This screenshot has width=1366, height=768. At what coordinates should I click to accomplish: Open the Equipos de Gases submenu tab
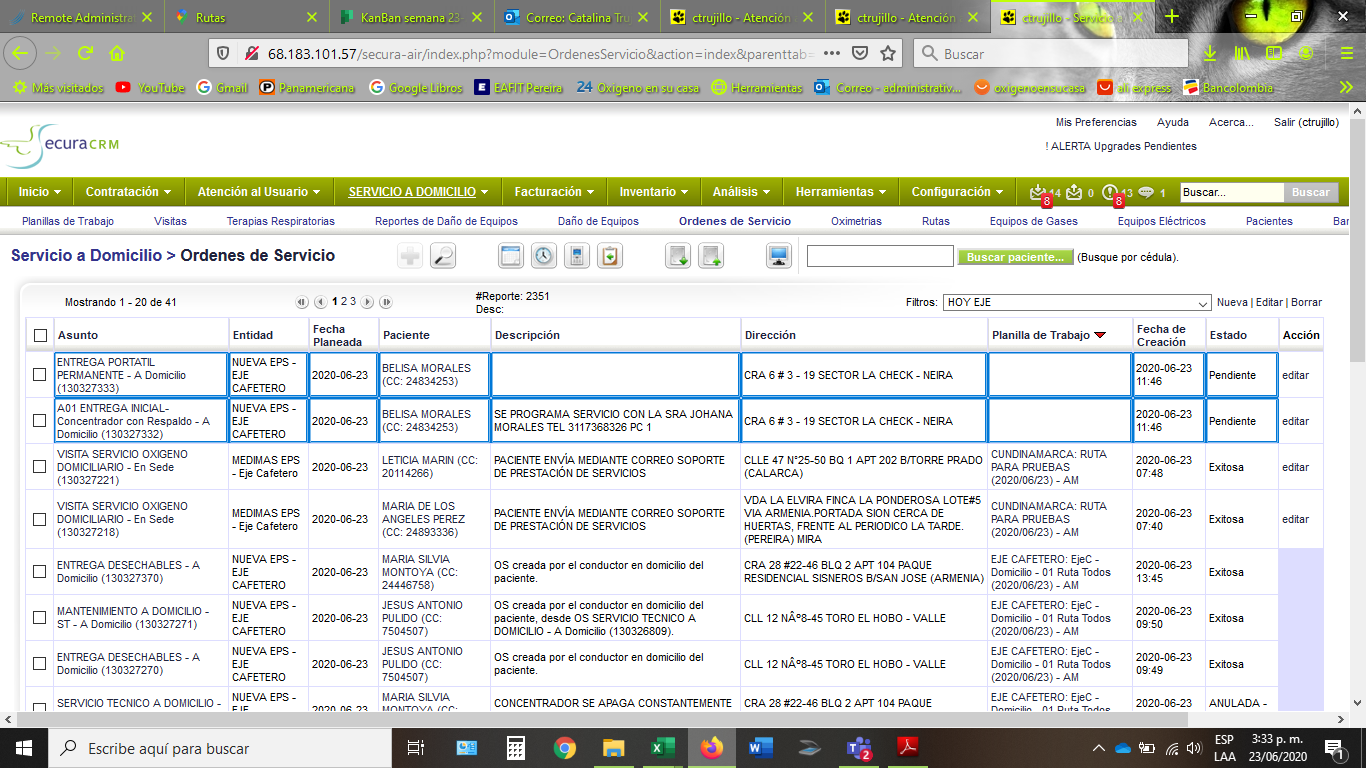click(x=1034, y=221)
